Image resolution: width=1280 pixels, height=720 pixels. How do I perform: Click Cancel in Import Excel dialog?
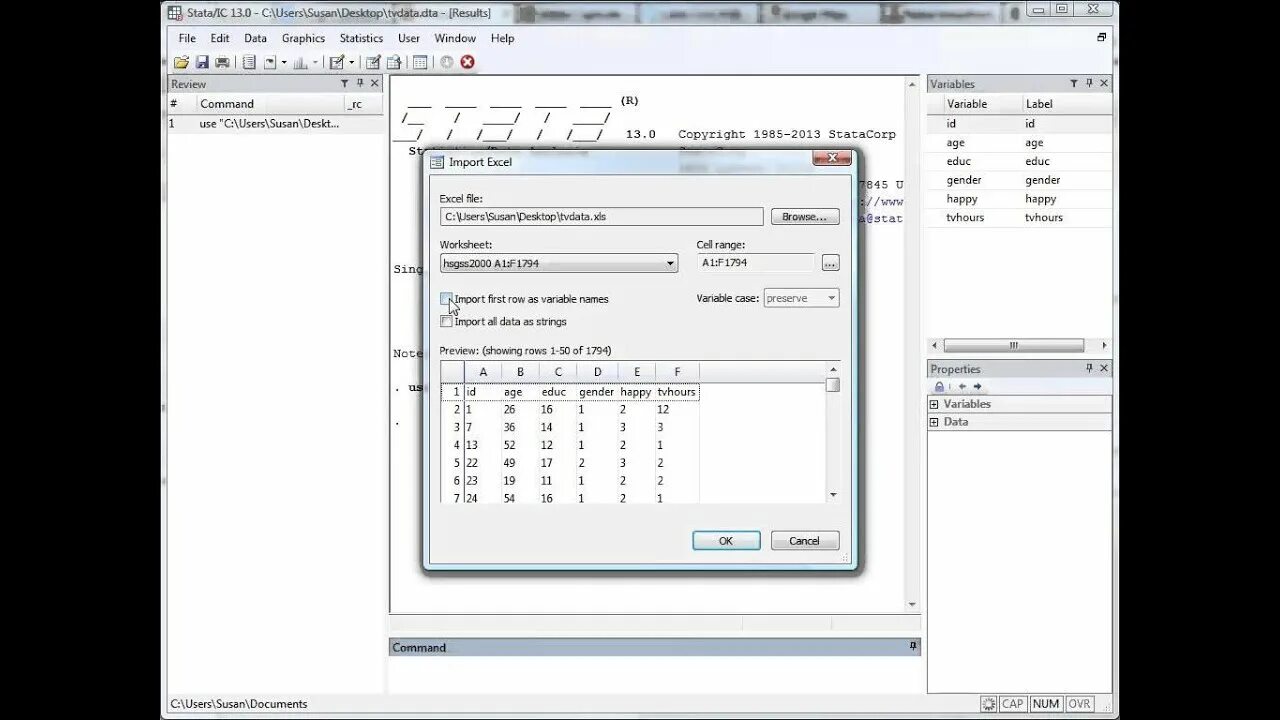(804, 540)
